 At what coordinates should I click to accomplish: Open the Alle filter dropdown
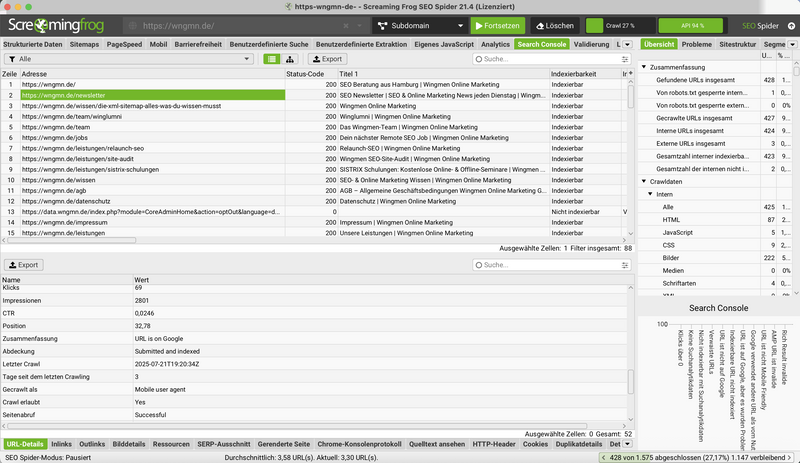129,59
